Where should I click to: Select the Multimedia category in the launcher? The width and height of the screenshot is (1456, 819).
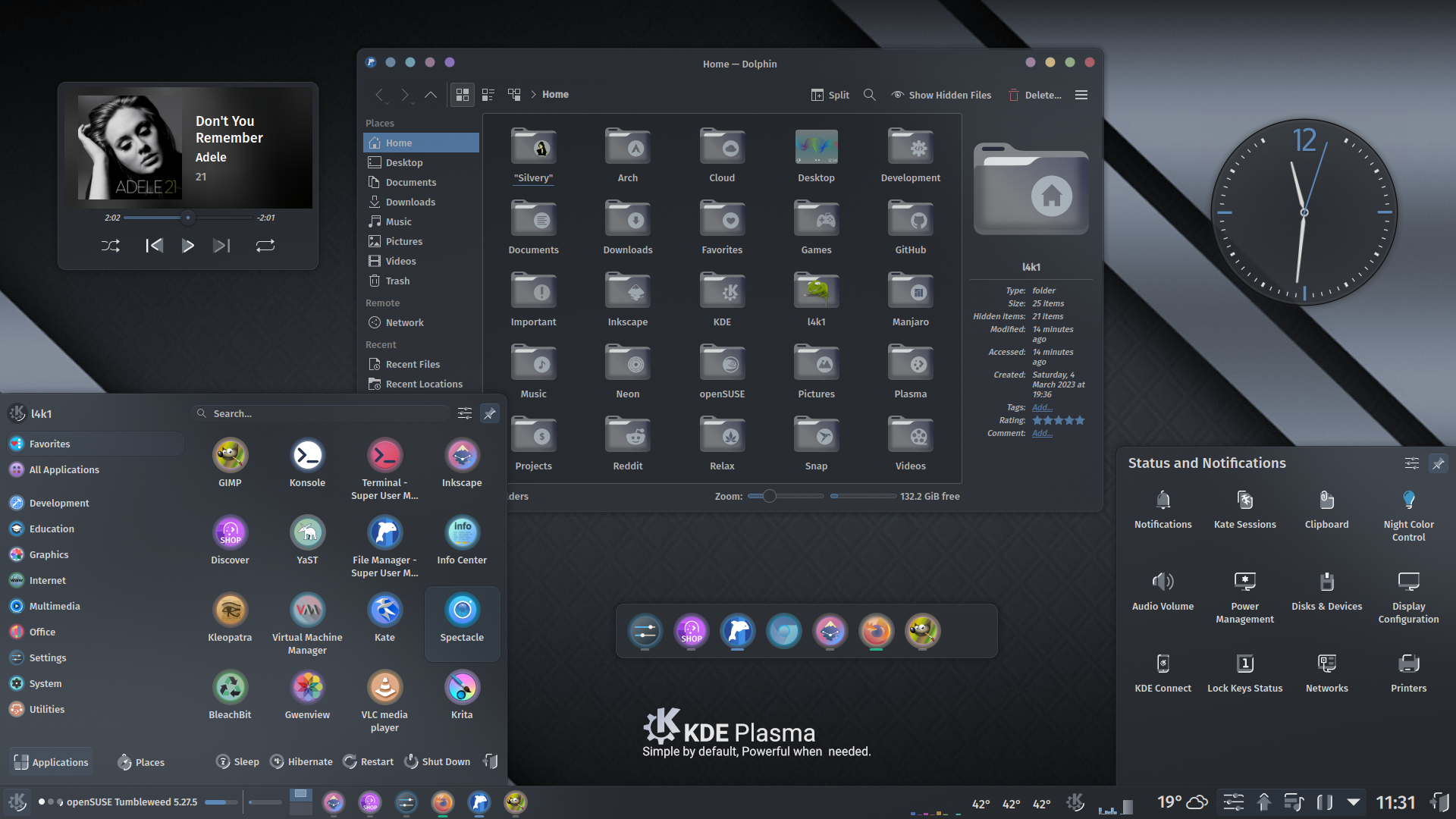[x=53, y=606]
